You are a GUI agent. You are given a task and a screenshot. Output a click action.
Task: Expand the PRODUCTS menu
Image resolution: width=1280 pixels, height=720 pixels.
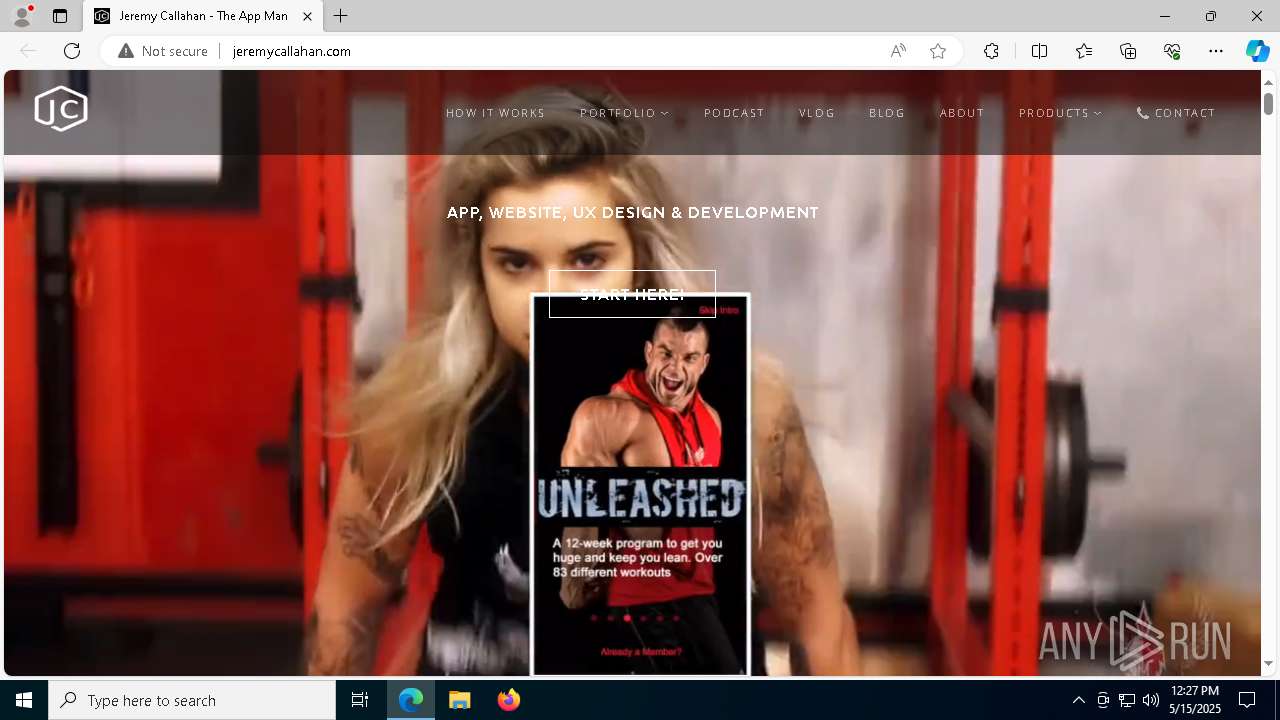1060,113
